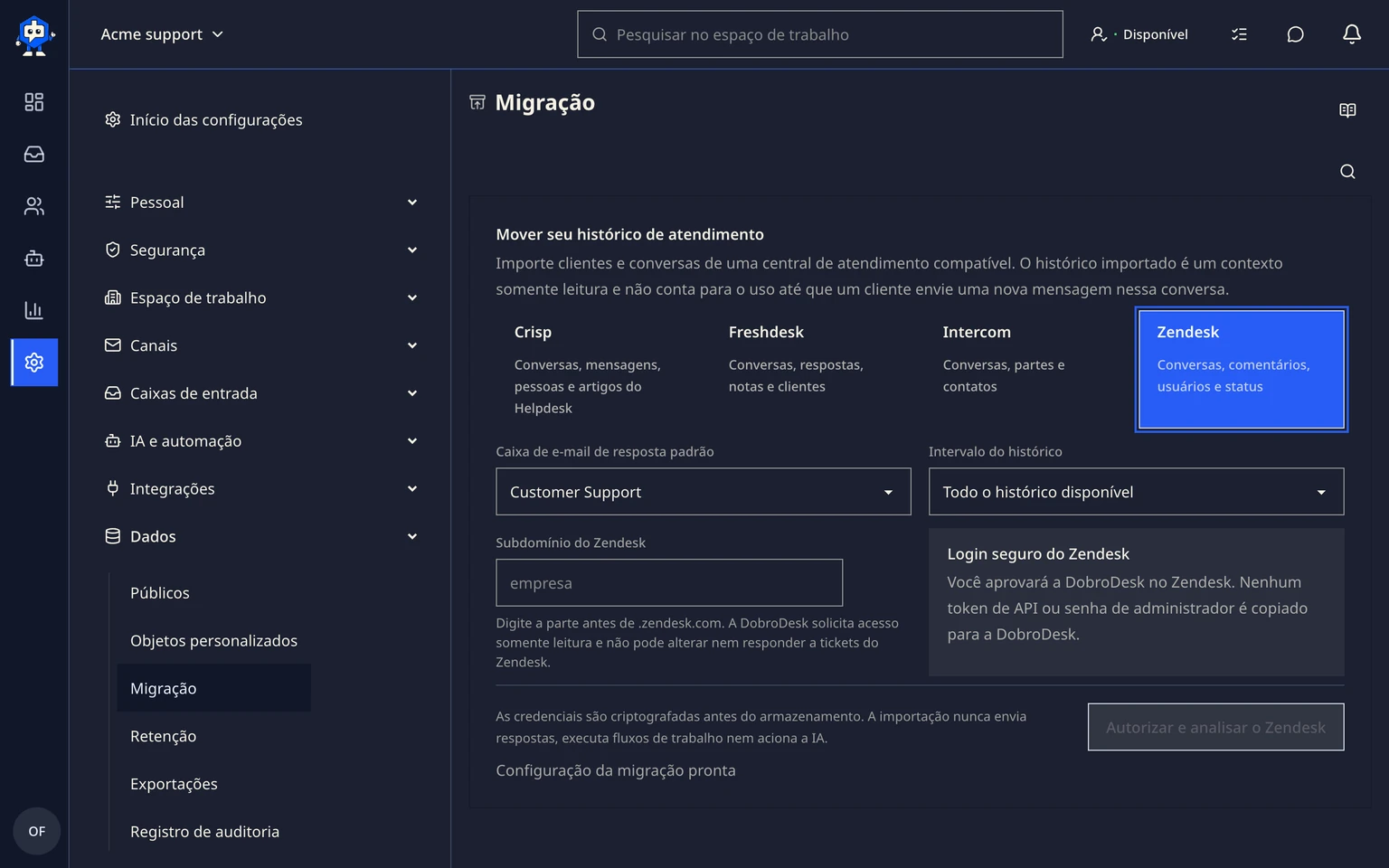Click the search magnifier icon below help book

pos(1347,172)
